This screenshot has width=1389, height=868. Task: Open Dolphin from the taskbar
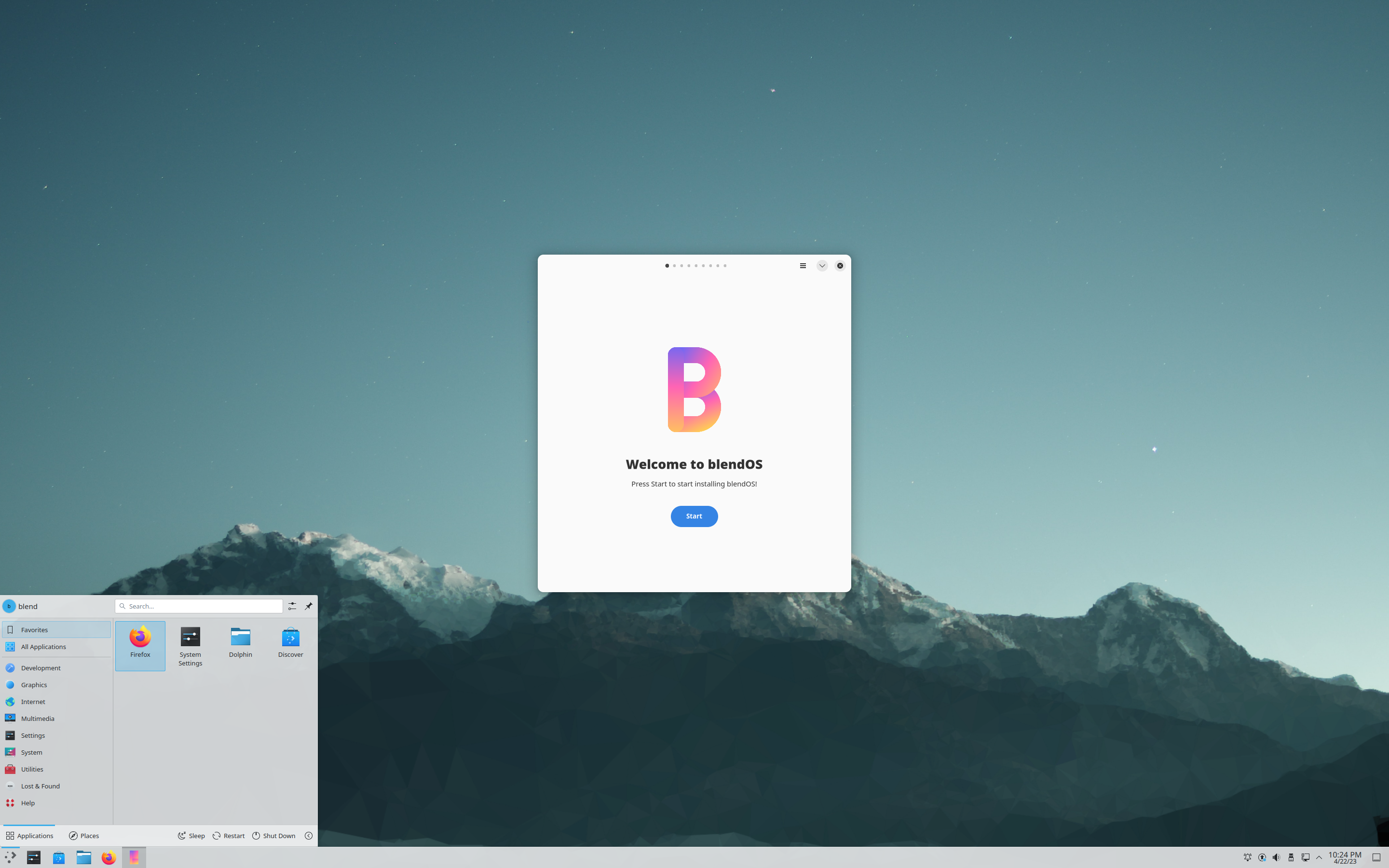(x=84, y=857)
